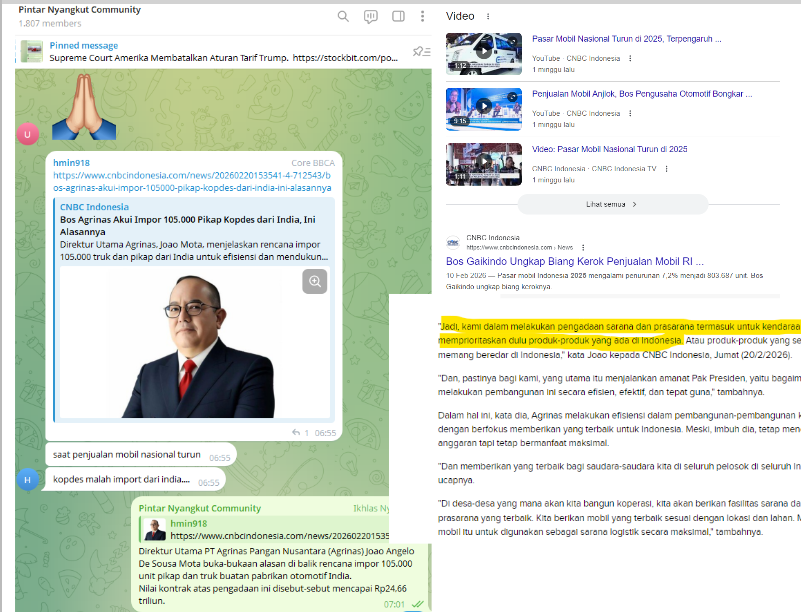Click the blue H user avatar

28,480
